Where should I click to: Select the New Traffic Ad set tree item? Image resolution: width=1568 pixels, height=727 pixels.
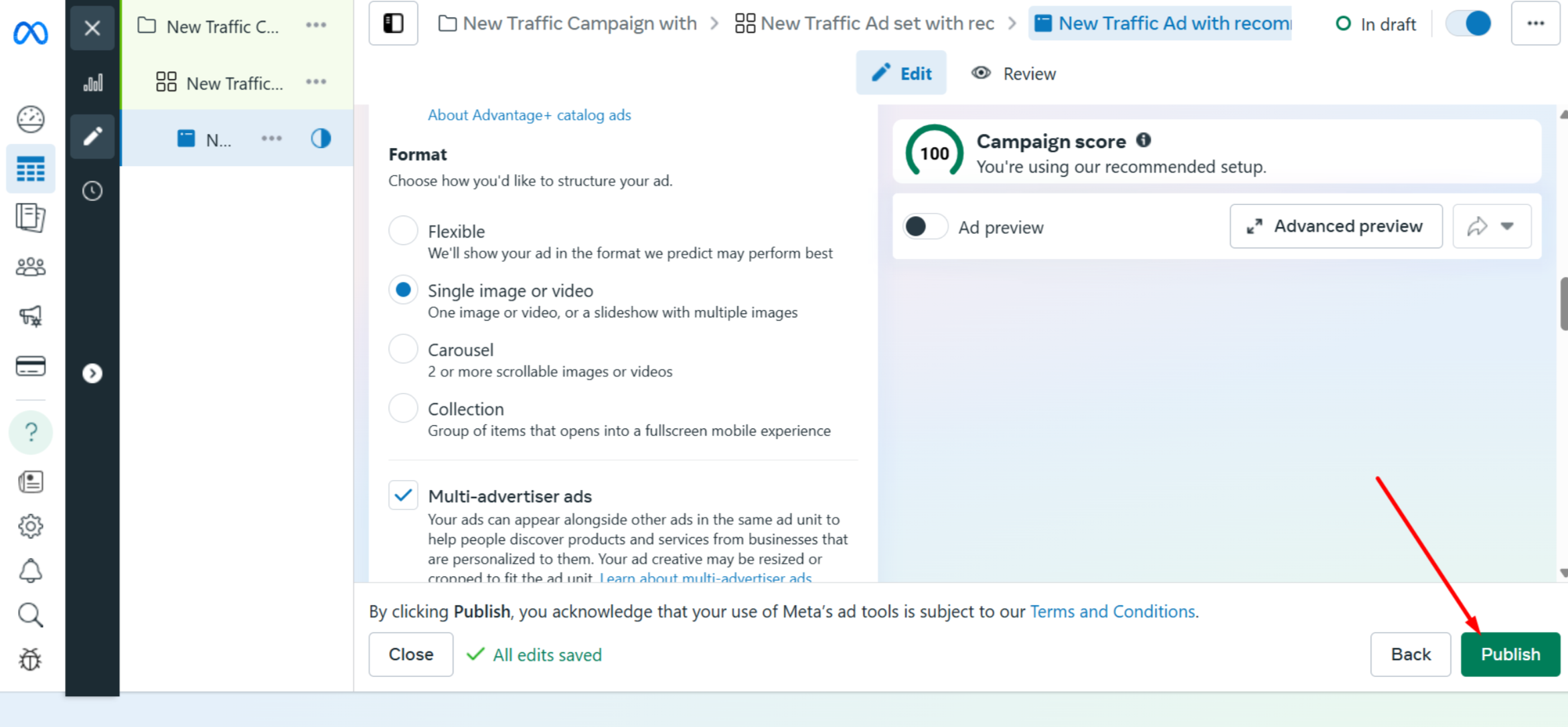(234, 83)
